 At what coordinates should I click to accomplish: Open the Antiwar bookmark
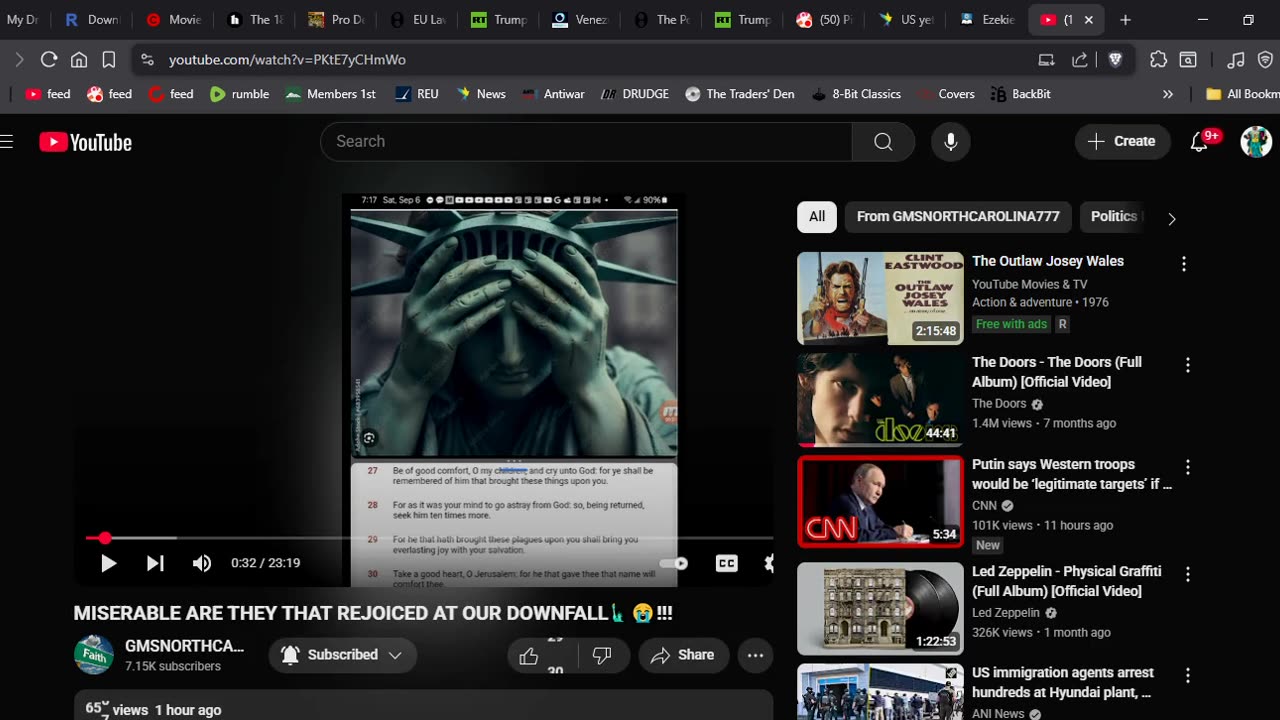coord(553,94)
